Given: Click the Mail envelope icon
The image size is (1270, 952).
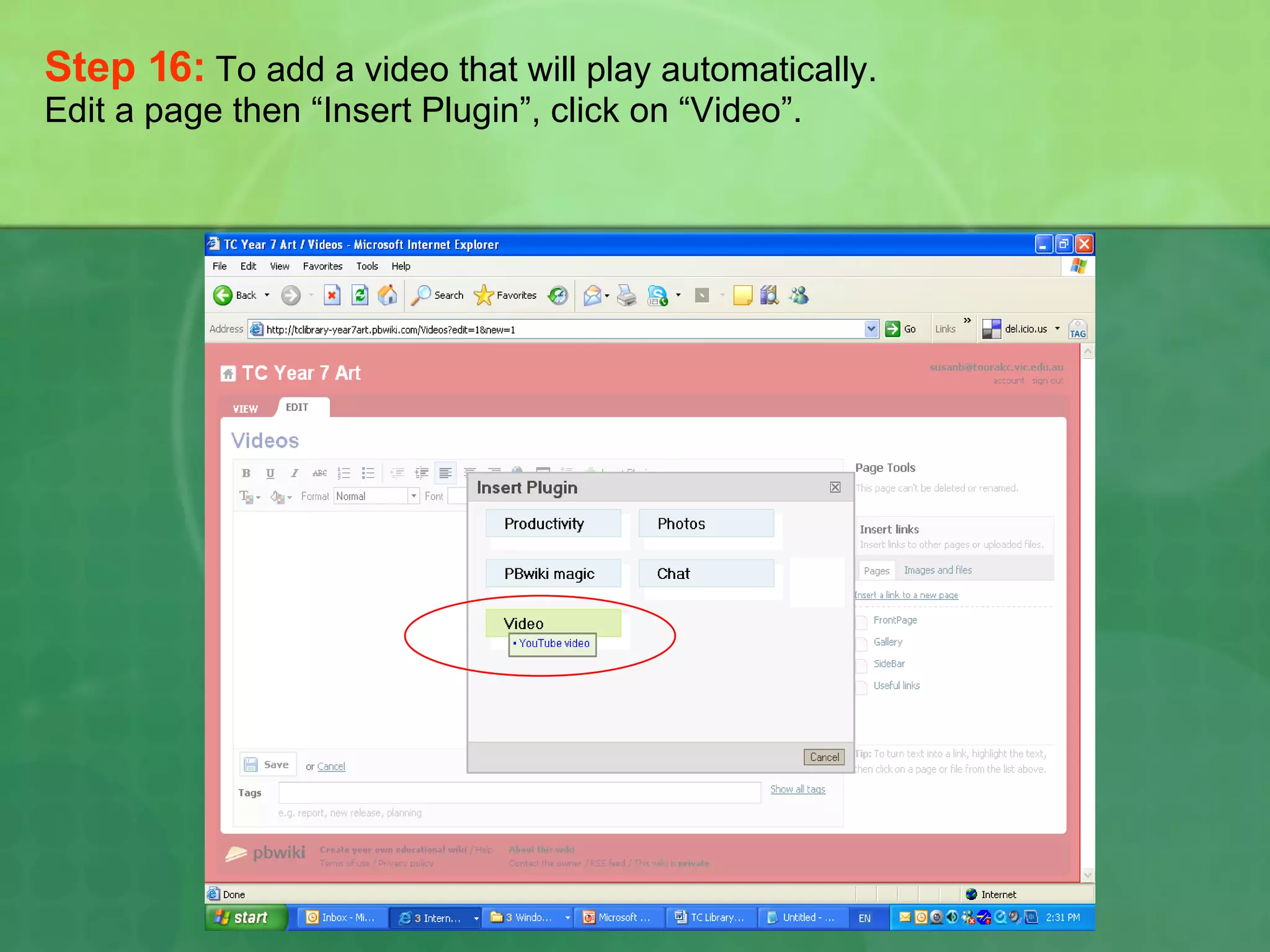Looking at the screenshot, I should (593, 296).
